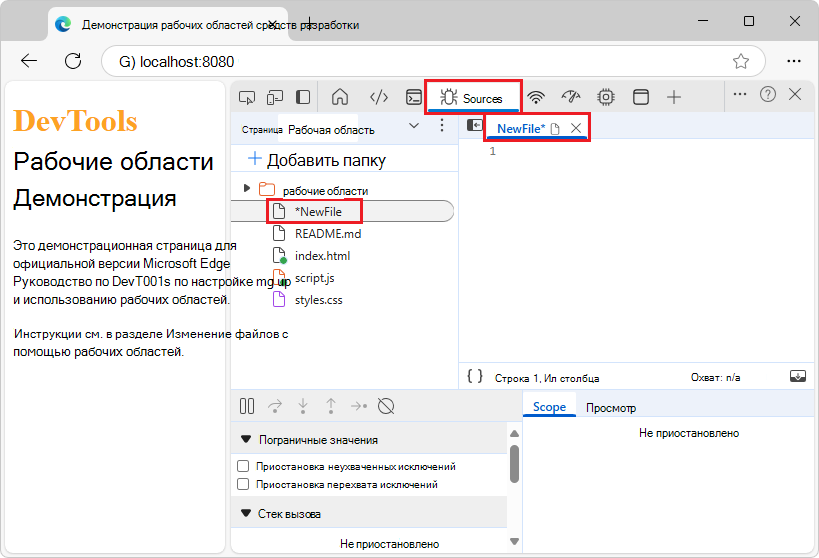Add more tools with plus icon
Screen dimensions: 819x558
pos(674,97)
